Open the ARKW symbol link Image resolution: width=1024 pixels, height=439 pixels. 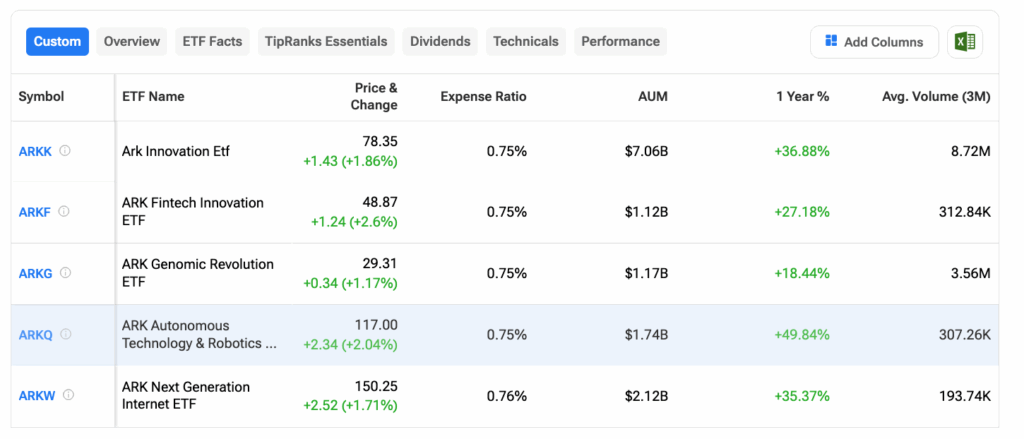[x=36, y=395]
